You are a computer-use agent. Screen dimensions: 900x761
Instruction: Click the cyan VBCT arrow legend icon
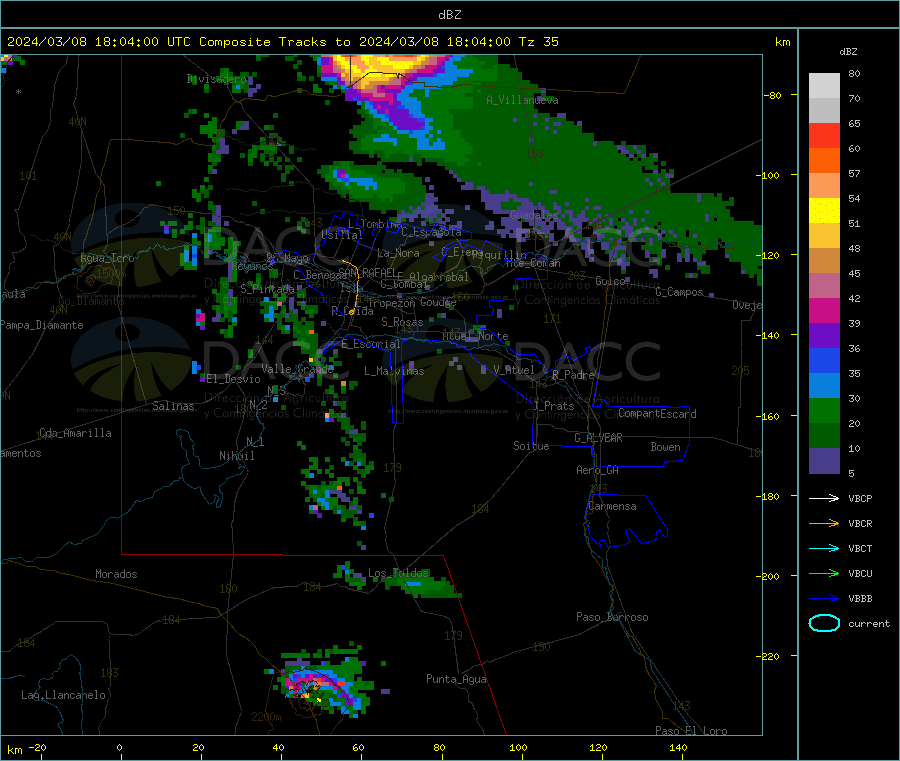824,549
